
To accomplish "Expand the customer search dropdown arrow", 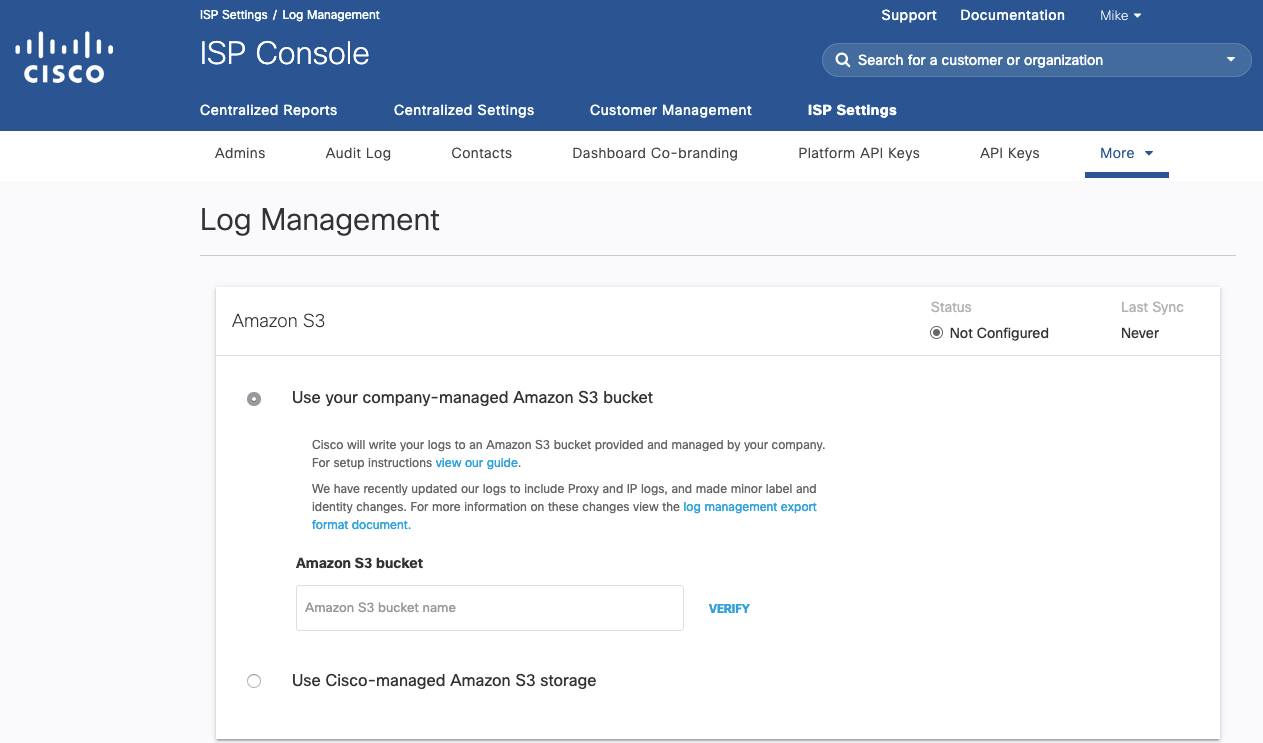I will click(1231, 60).
